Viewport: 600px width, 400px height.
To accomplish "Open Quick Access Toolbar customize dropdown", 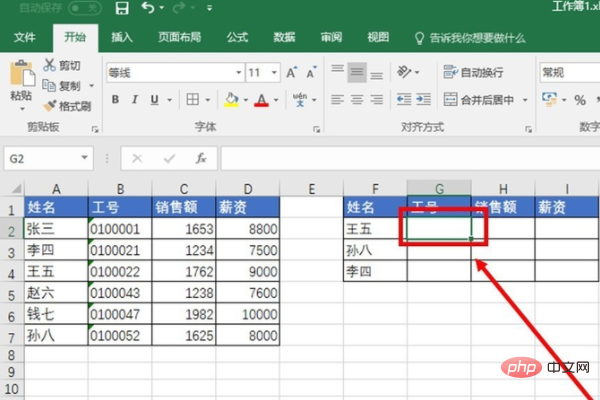I will 209,8.
